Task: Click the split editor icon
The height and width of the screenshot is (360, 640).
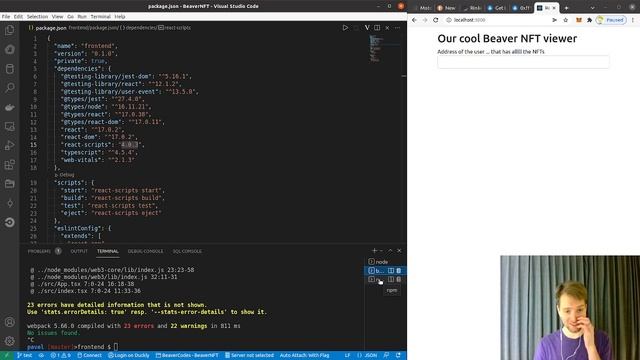Action: pyautogui.click(x=377, y=28)
